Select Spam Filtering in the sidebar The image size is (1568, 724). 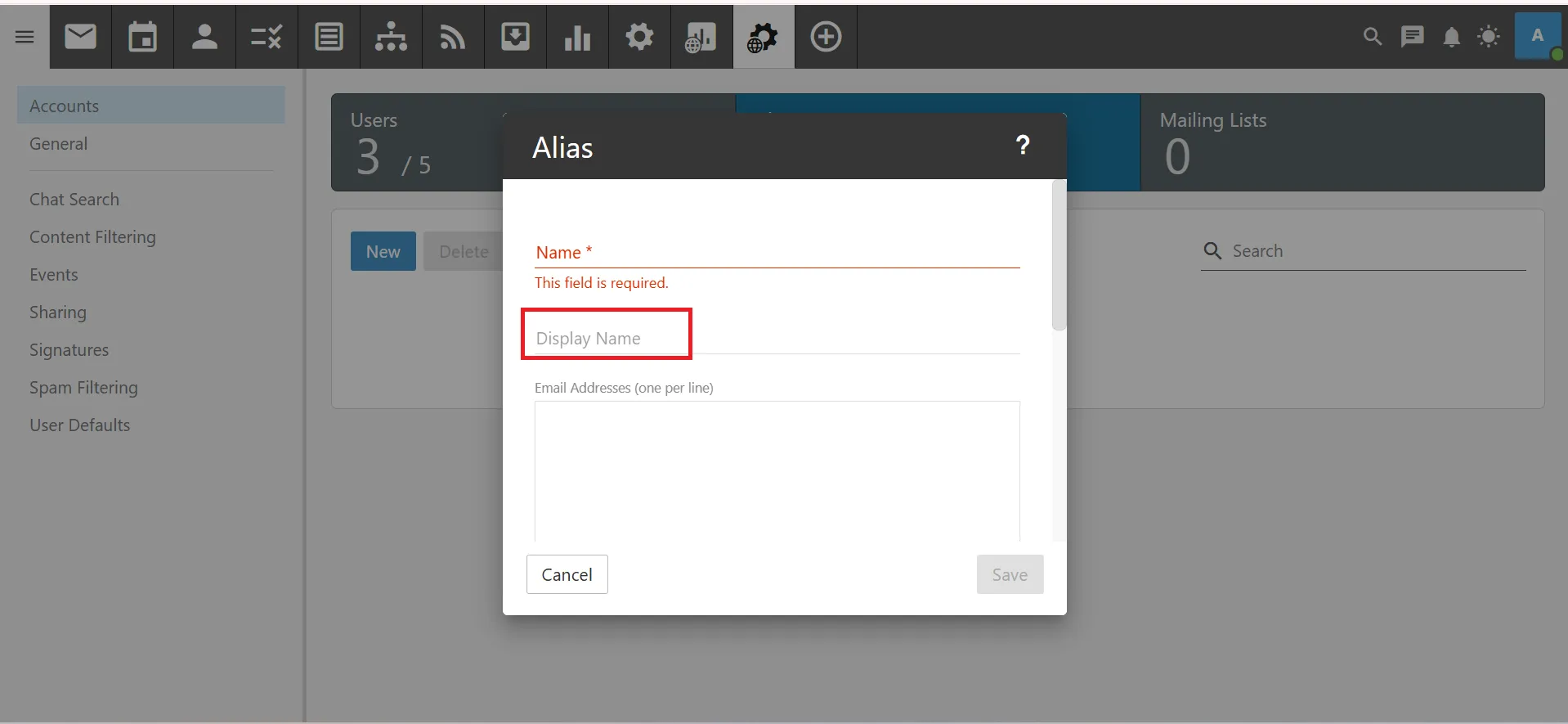tap(83, 388)
